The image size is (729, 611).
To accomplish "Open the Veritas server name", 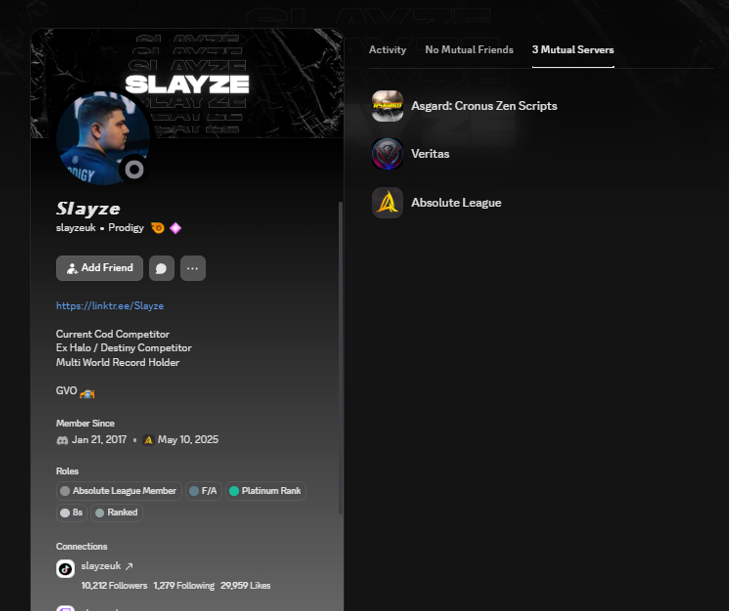I will [x=430, y=154].
